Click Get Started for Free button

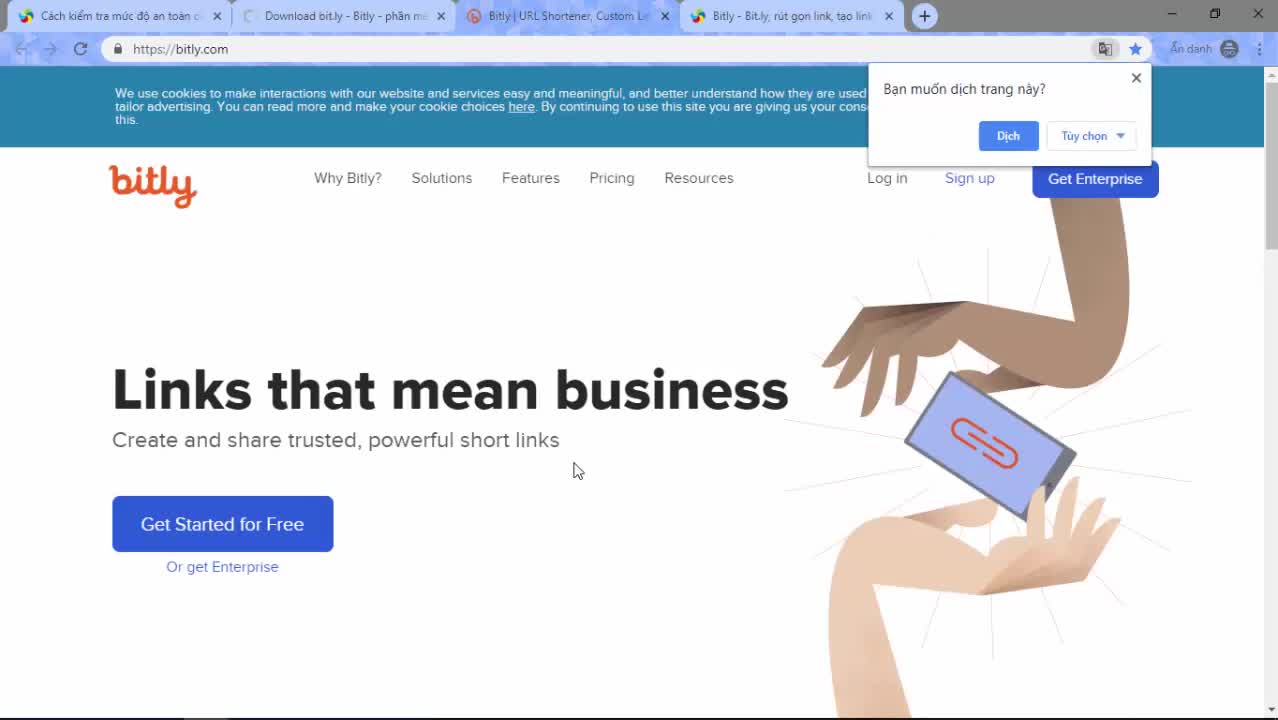(222, 524)
